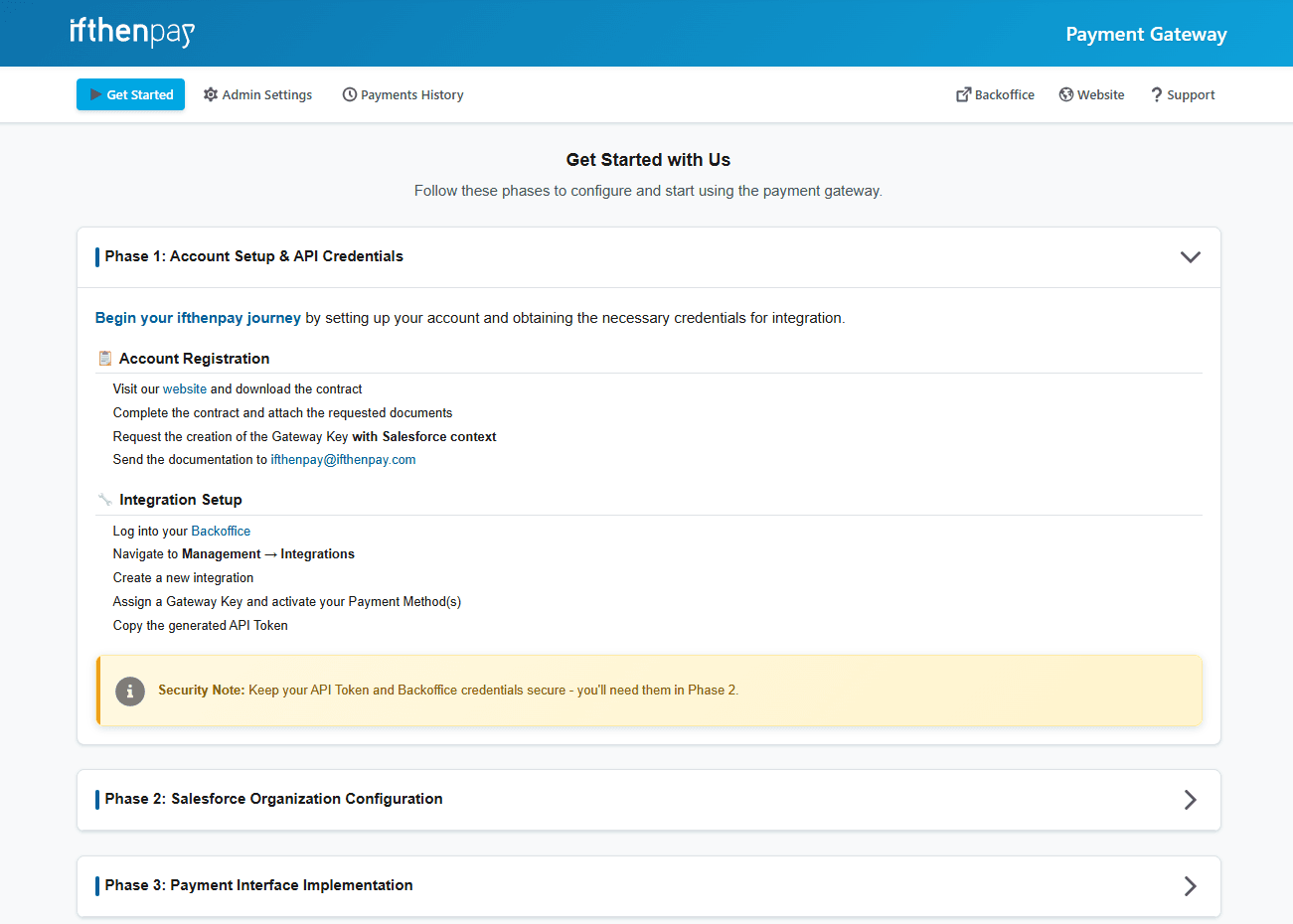Click the 'Begin your ifthenpay journey' text

(x=198, y=318)
